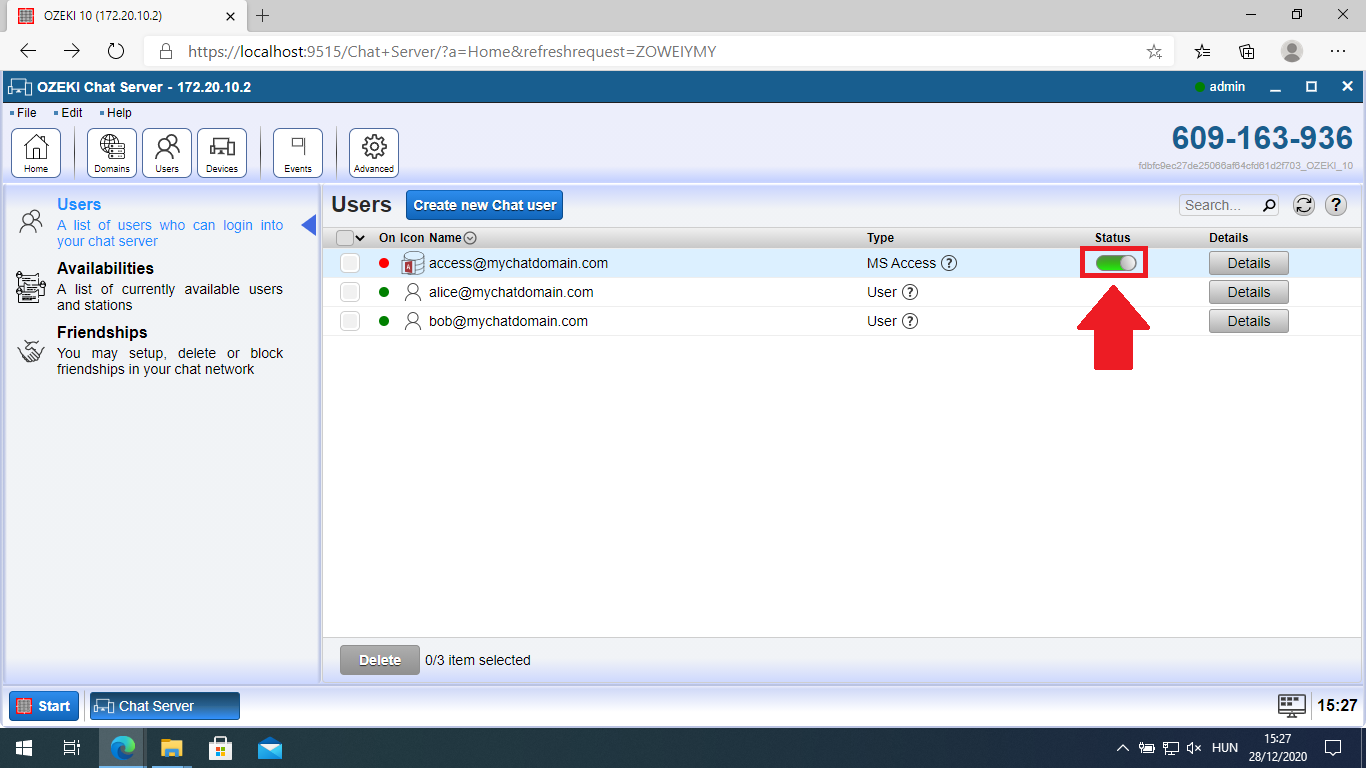Toggle status switch for access@mychatdomain.com
The height and width of the screenshot is (768, 1366).
coord(1115,263)
